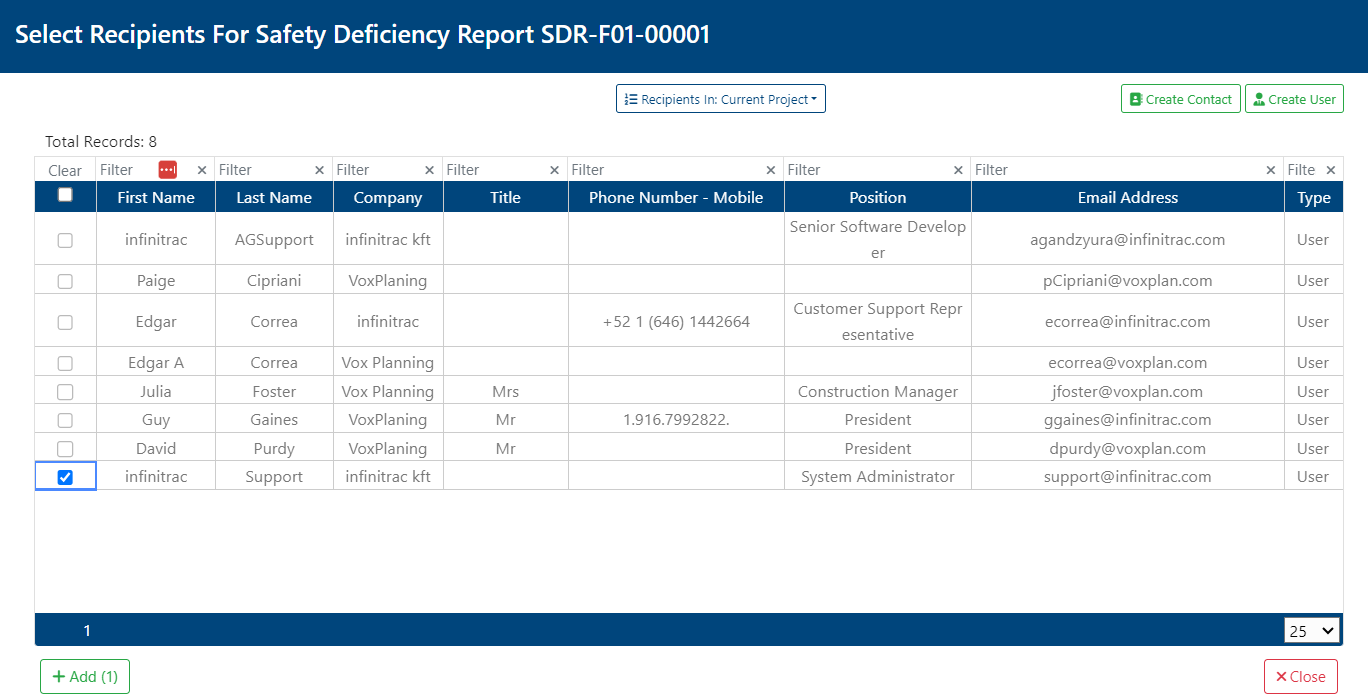1368x700 pixels.
Task: Sort by the Email Address column header
Action: (x=1128, y=198)
